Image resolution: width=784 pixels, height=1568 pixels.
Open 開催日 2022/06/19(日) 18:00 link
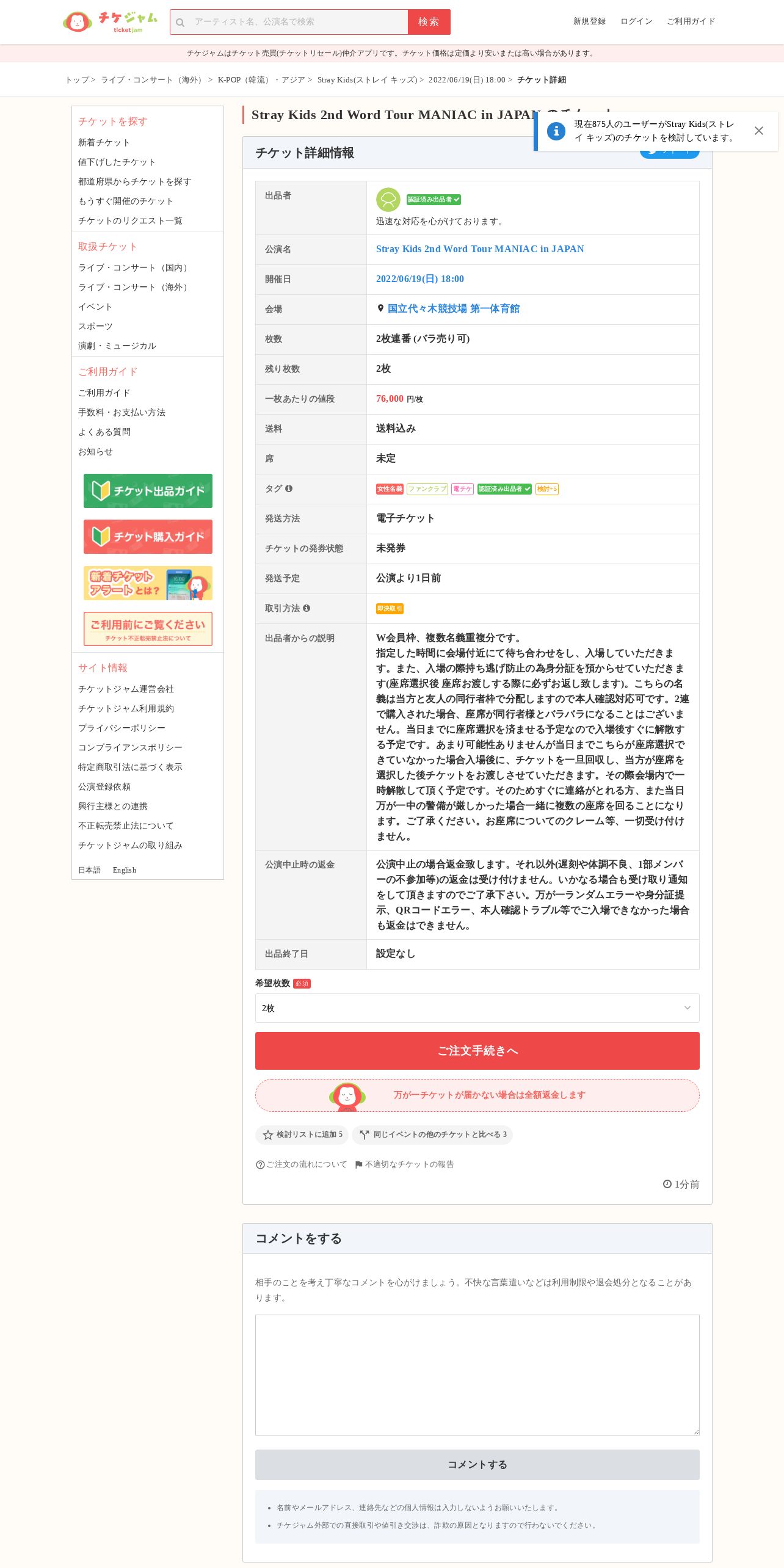click(420, 279)
